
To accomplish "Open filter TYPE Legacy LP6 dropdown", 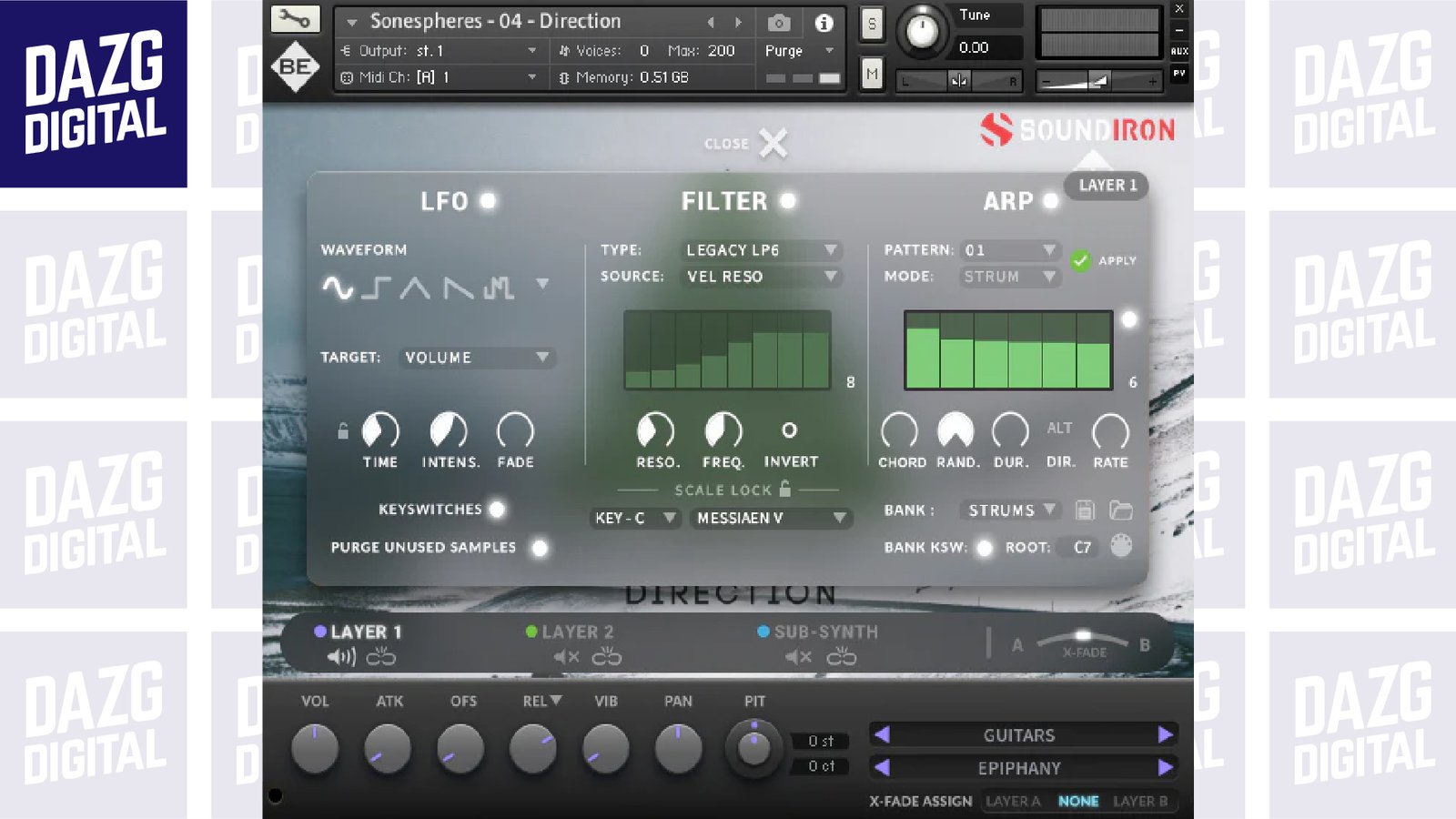I will click(x=761, y=249).
